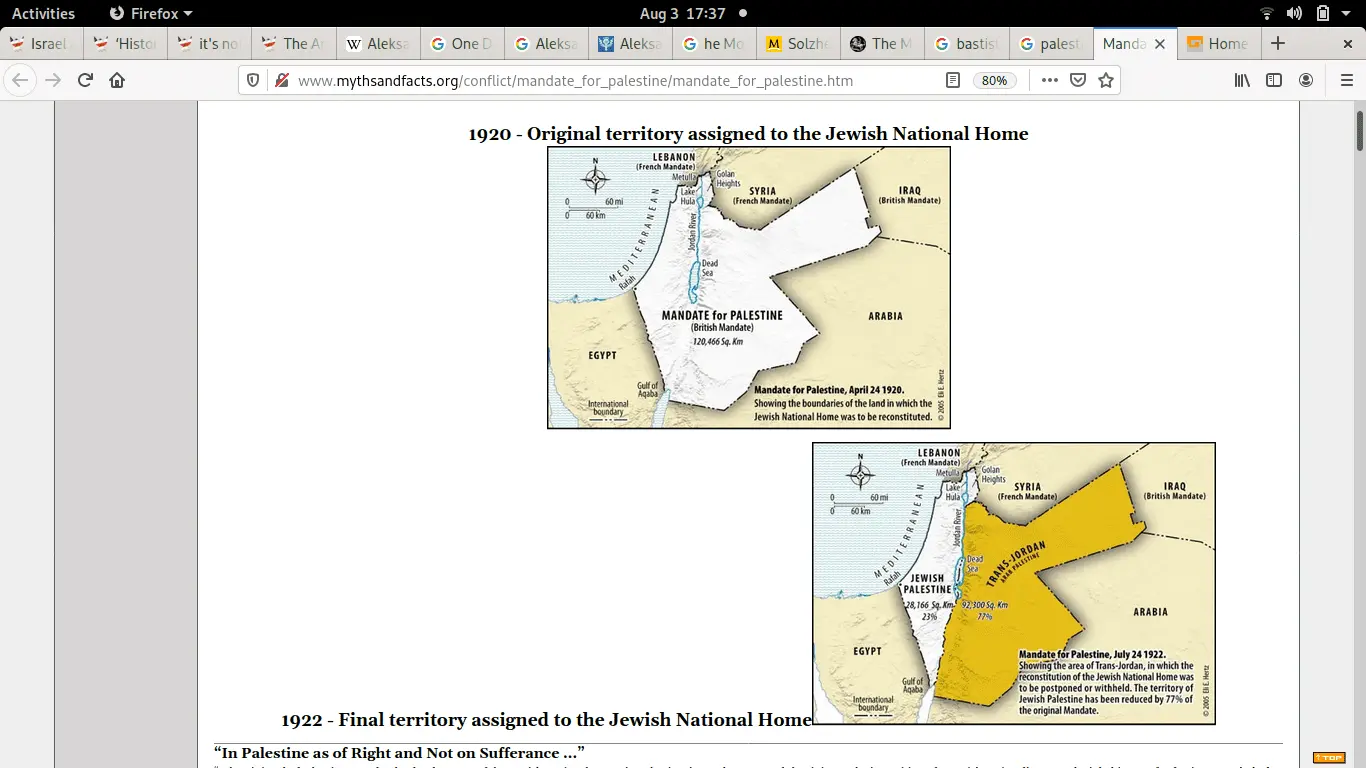Click the orange TOP button
Image resolution: width=1366 pixels, height=768 pixels.
point(1329,757)
